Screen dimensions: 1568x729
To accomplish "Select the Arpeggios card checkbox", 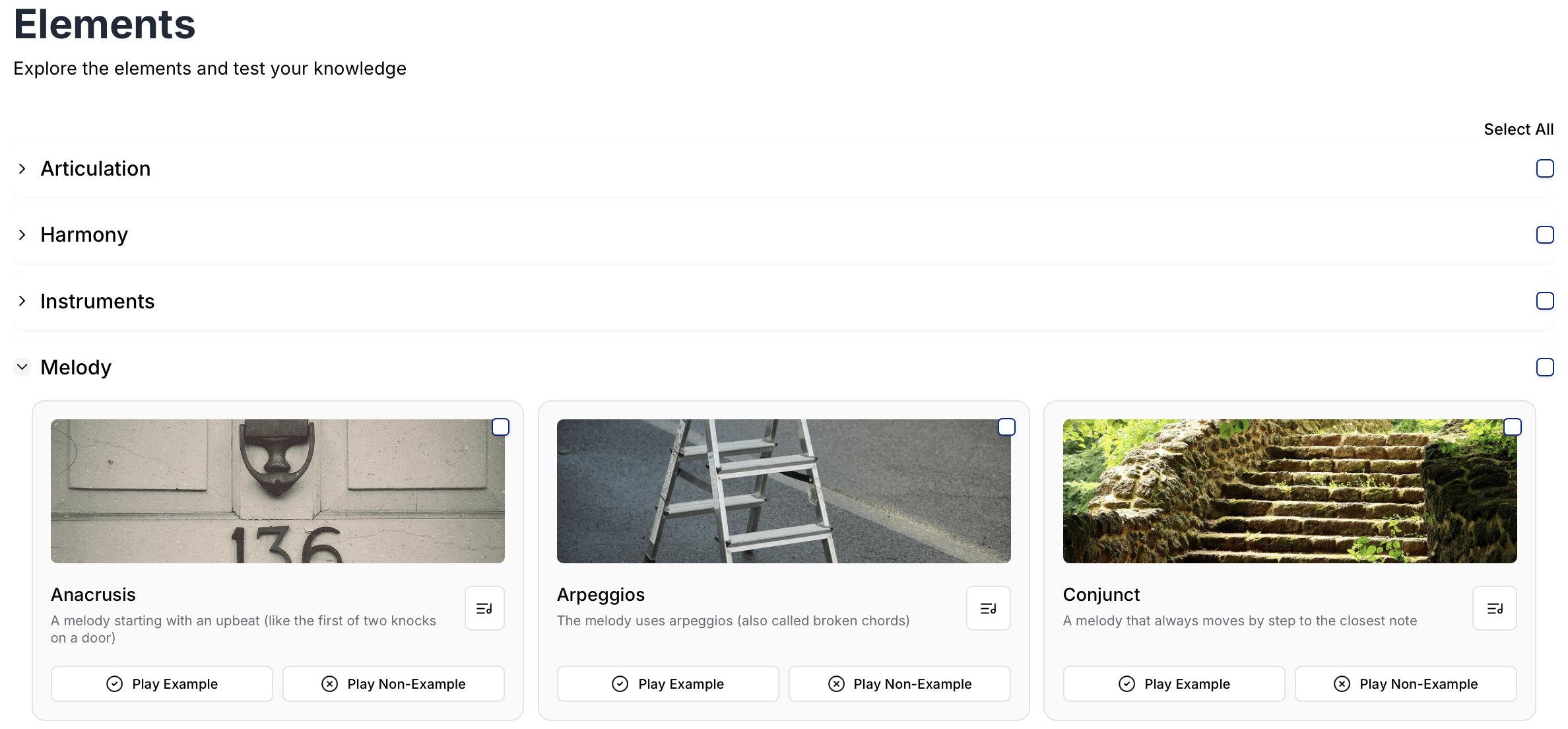I will (1007, 427).
